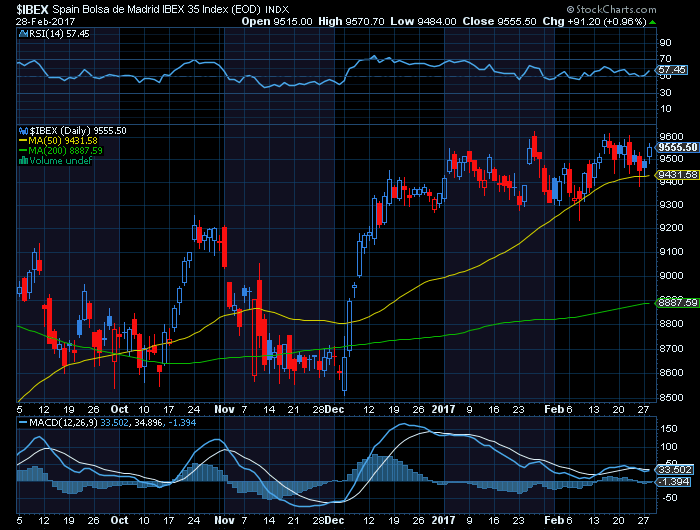Viewport: 700px width, 530px height.
Task: Click the $IBEX ticker symbol in the chart title
Action: (33, 9)
